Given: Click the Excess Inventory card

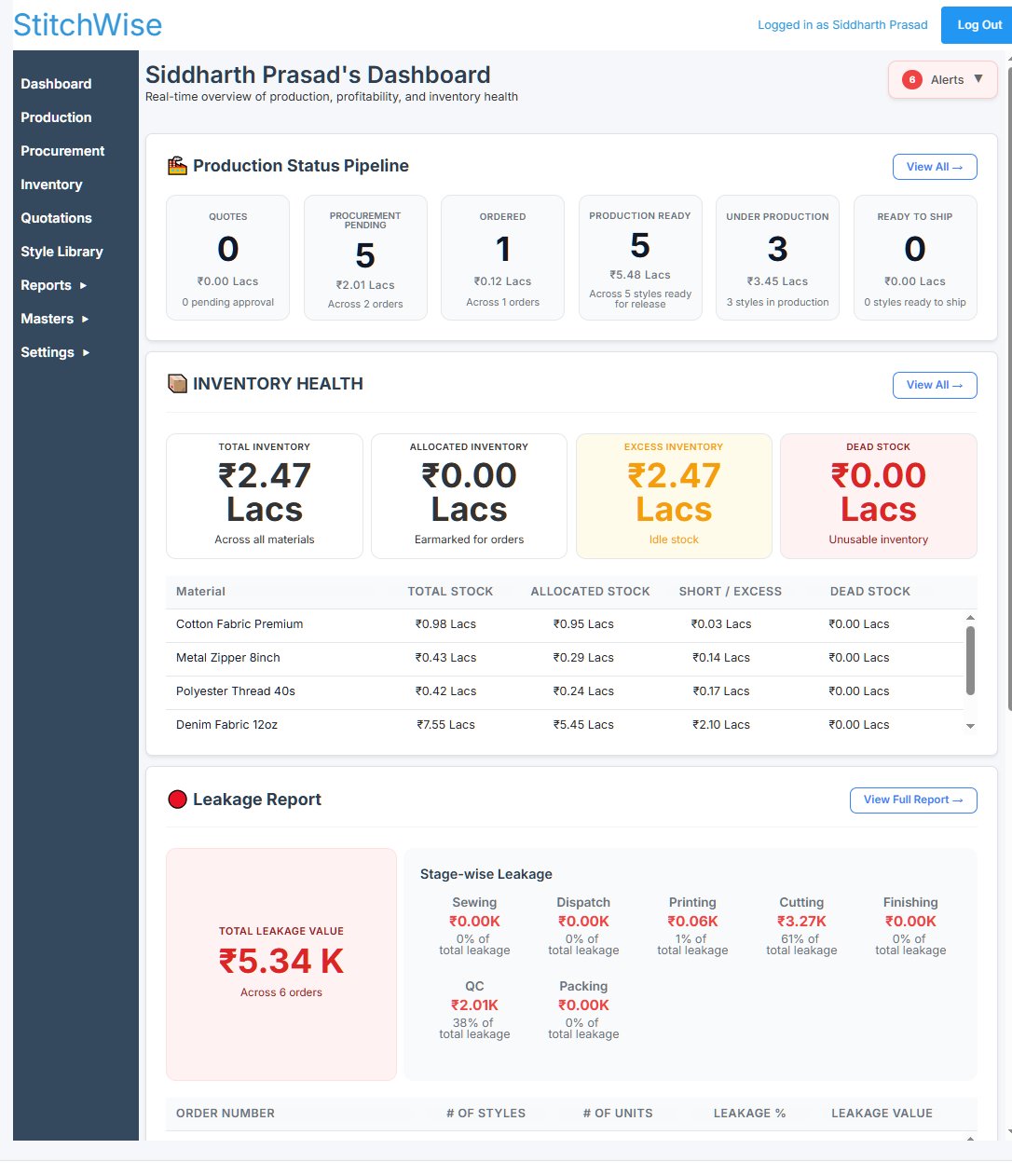Looking at the screenshot, I should coord(674,496).
